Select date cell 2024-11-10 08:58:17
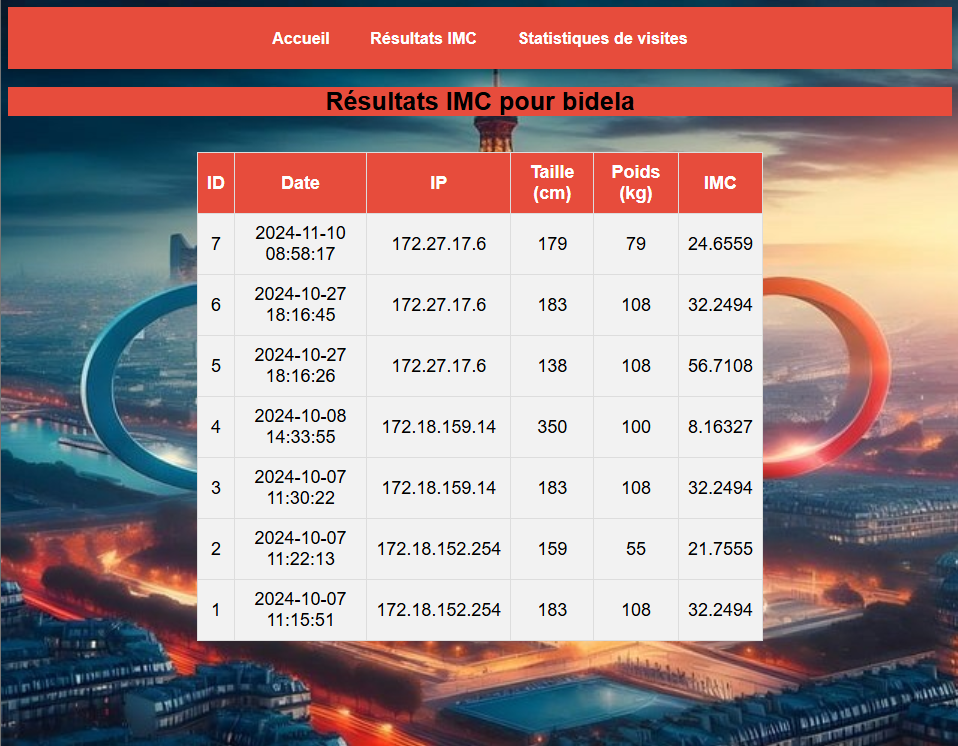Image resolution: width=958 pixels, height=746 pixels. click(300, 243)
